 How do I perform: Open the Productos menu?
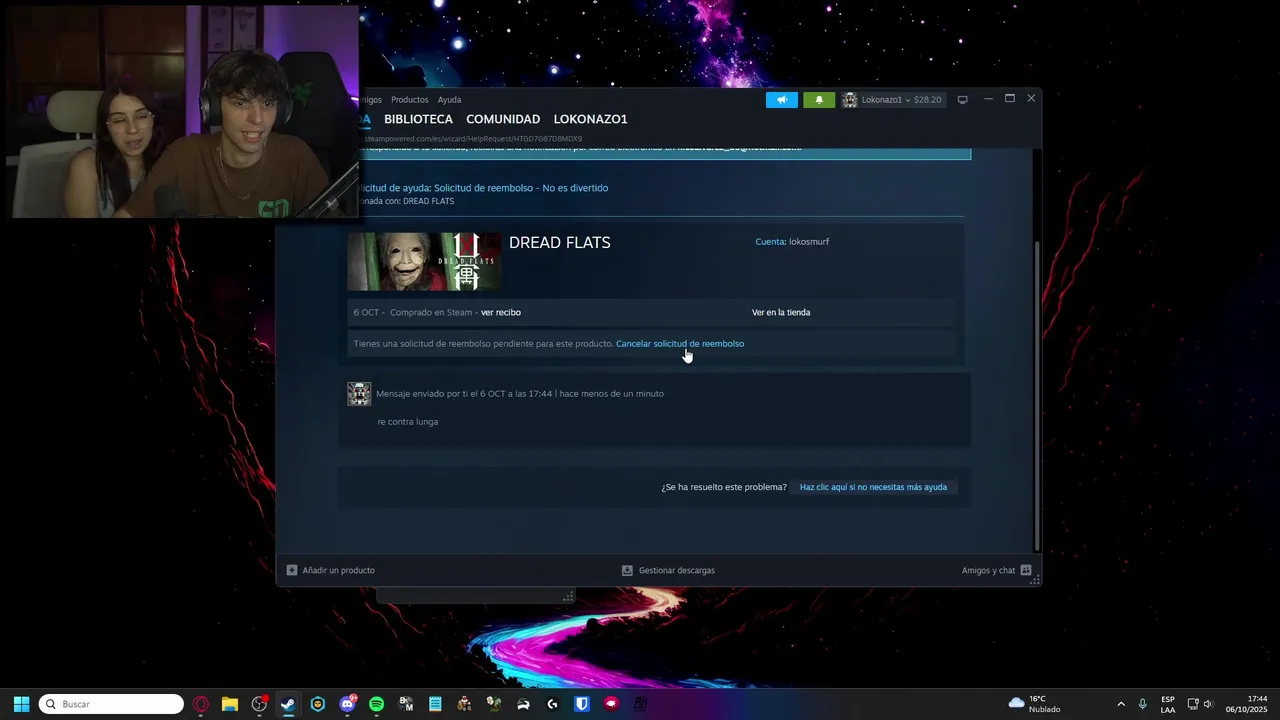(x=409, y=100)
